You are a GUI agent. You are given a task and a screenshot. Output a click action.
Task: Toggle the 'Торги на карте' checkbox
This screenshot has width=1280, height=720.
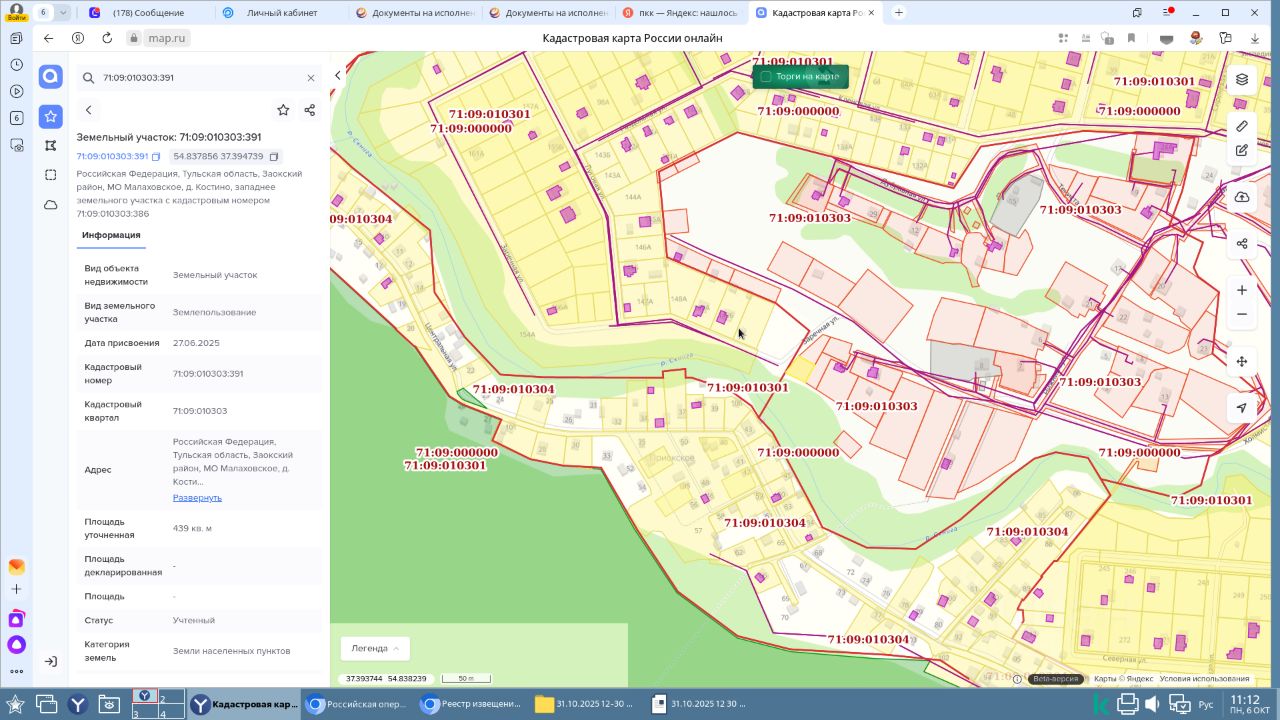tap(766, 76)
